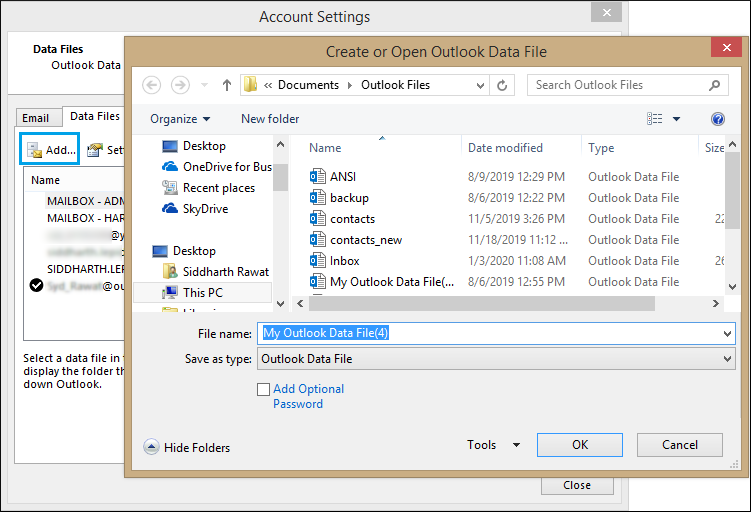This screenshot has height=512, width=751.
Task: Select the This PC computer icon
Action: tap(170, 293)
